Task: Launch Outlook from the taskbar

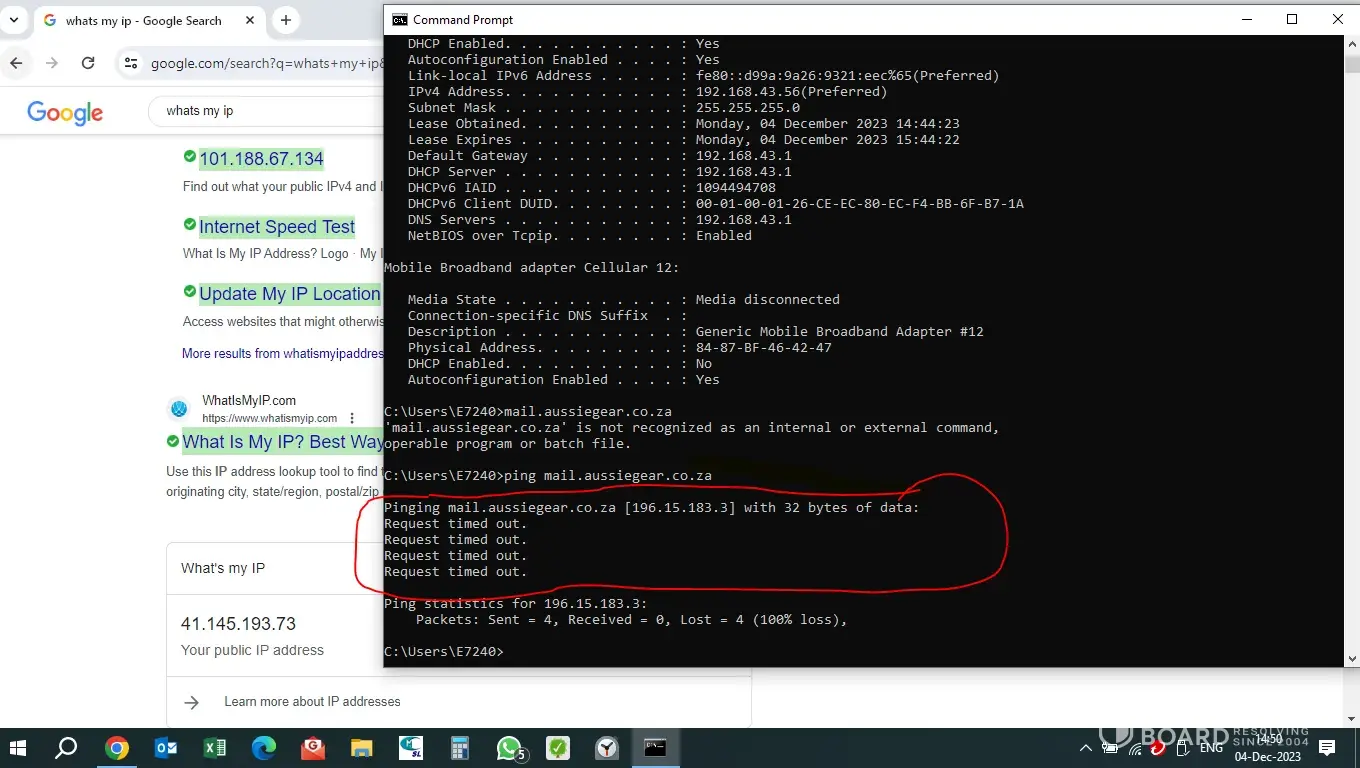Action: click(x=166, y=747)
